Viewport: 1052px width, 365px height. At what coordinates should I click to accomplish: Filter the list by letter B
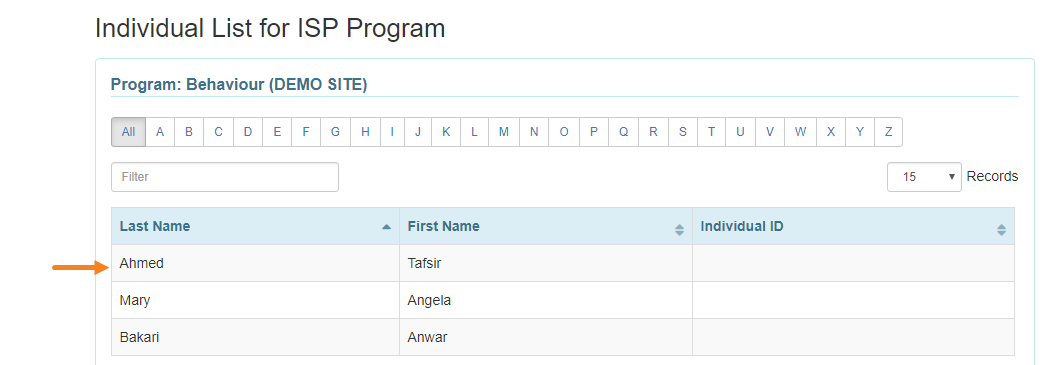click(189, 132)
